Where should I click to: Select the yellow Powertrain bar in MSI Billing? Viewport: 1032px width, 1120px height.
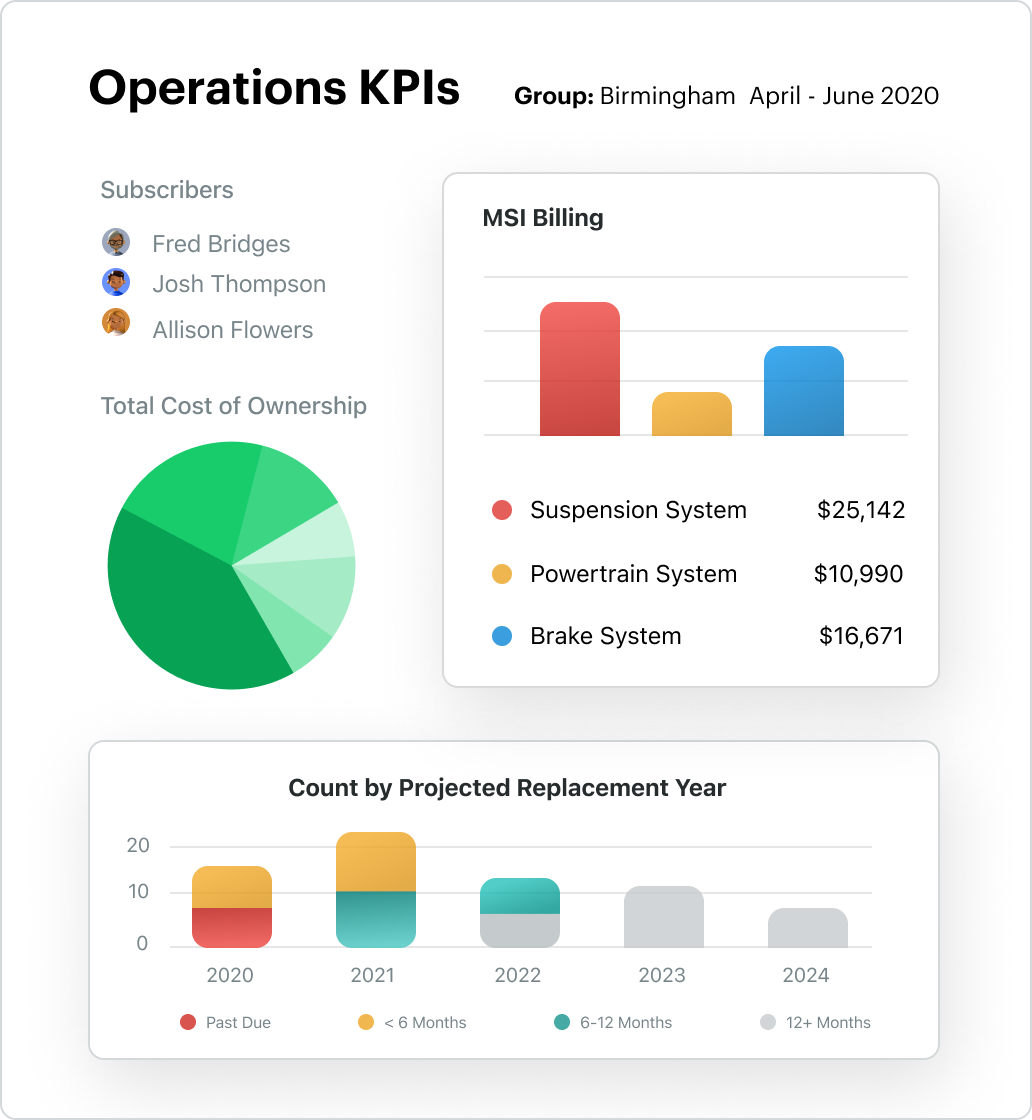coord(692,414)
